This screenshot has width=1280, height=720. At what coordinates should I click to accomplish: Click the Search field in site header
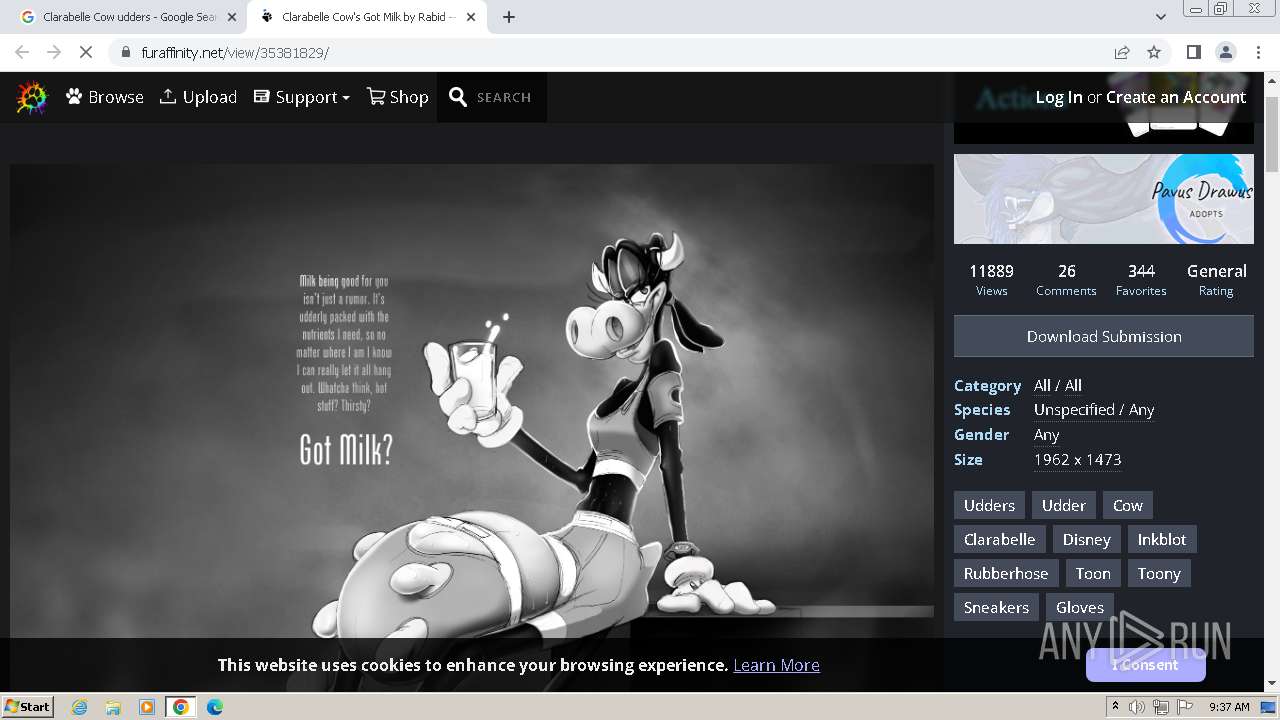[x=504, y=97]
